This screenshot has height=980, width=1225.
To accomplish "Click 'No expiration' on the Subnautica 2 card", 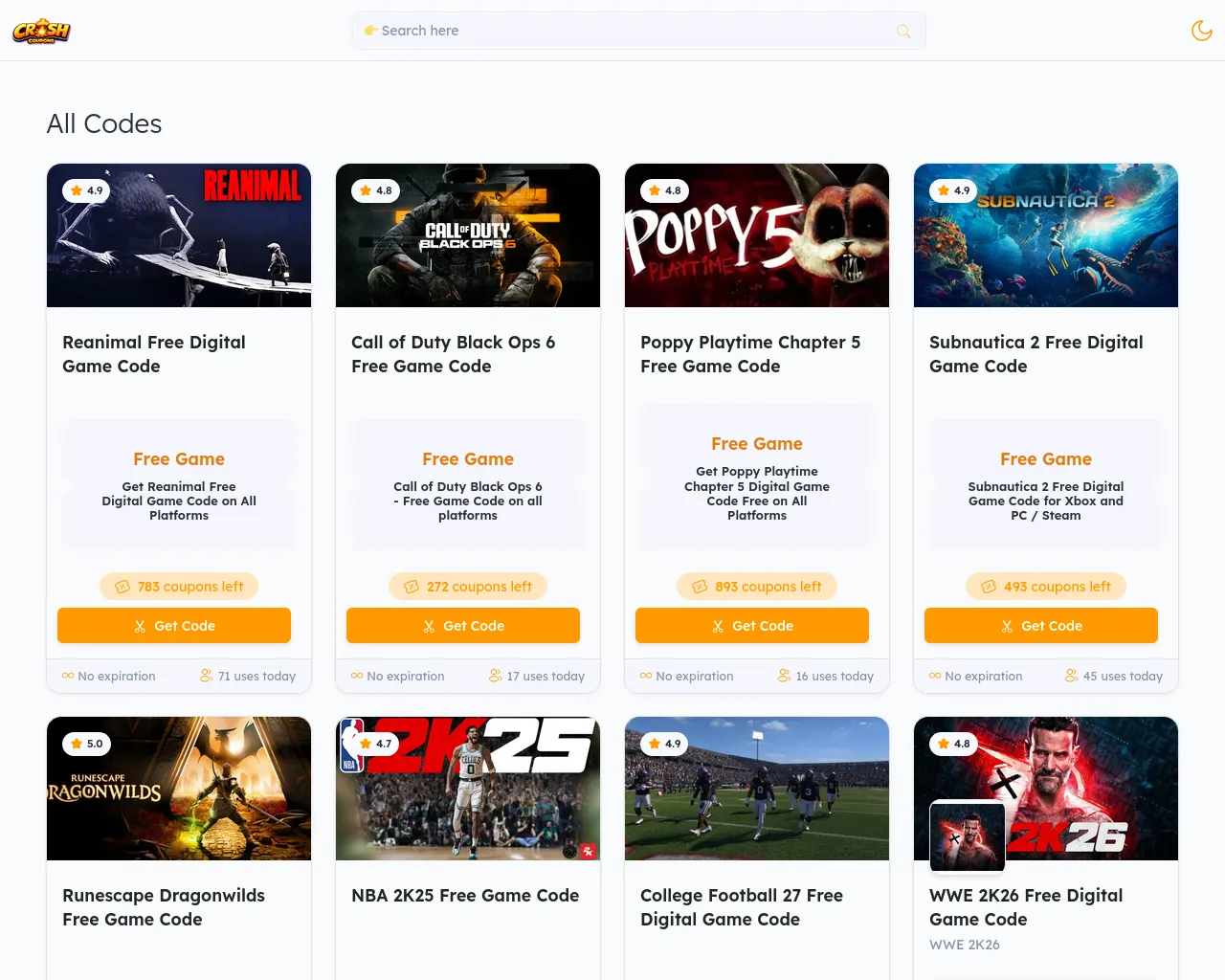I will pos(983,676).
